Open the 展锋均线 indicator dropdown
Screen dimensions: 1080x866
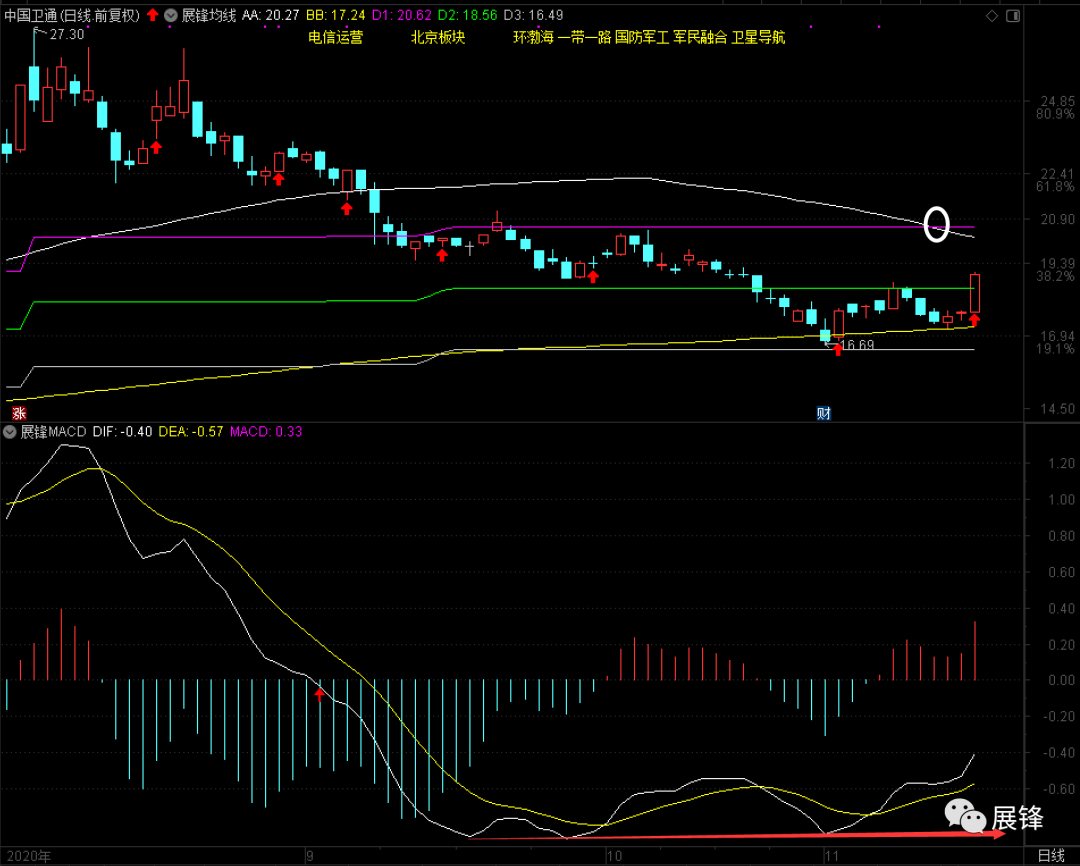pos(170,15)
